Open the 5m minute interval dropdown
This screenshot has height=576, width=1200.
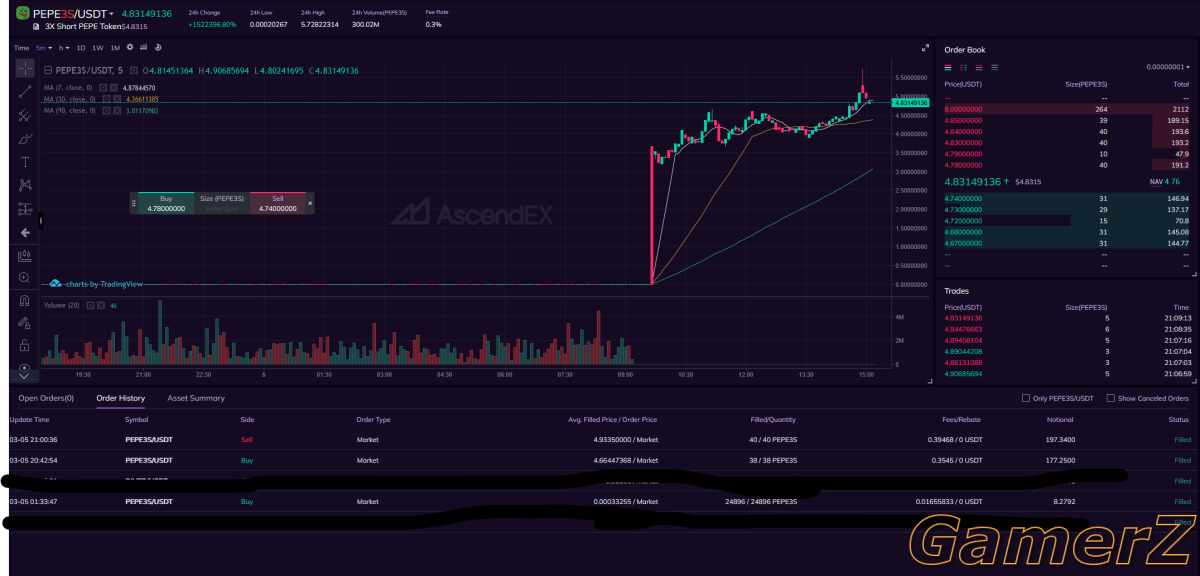pos(44,47)
